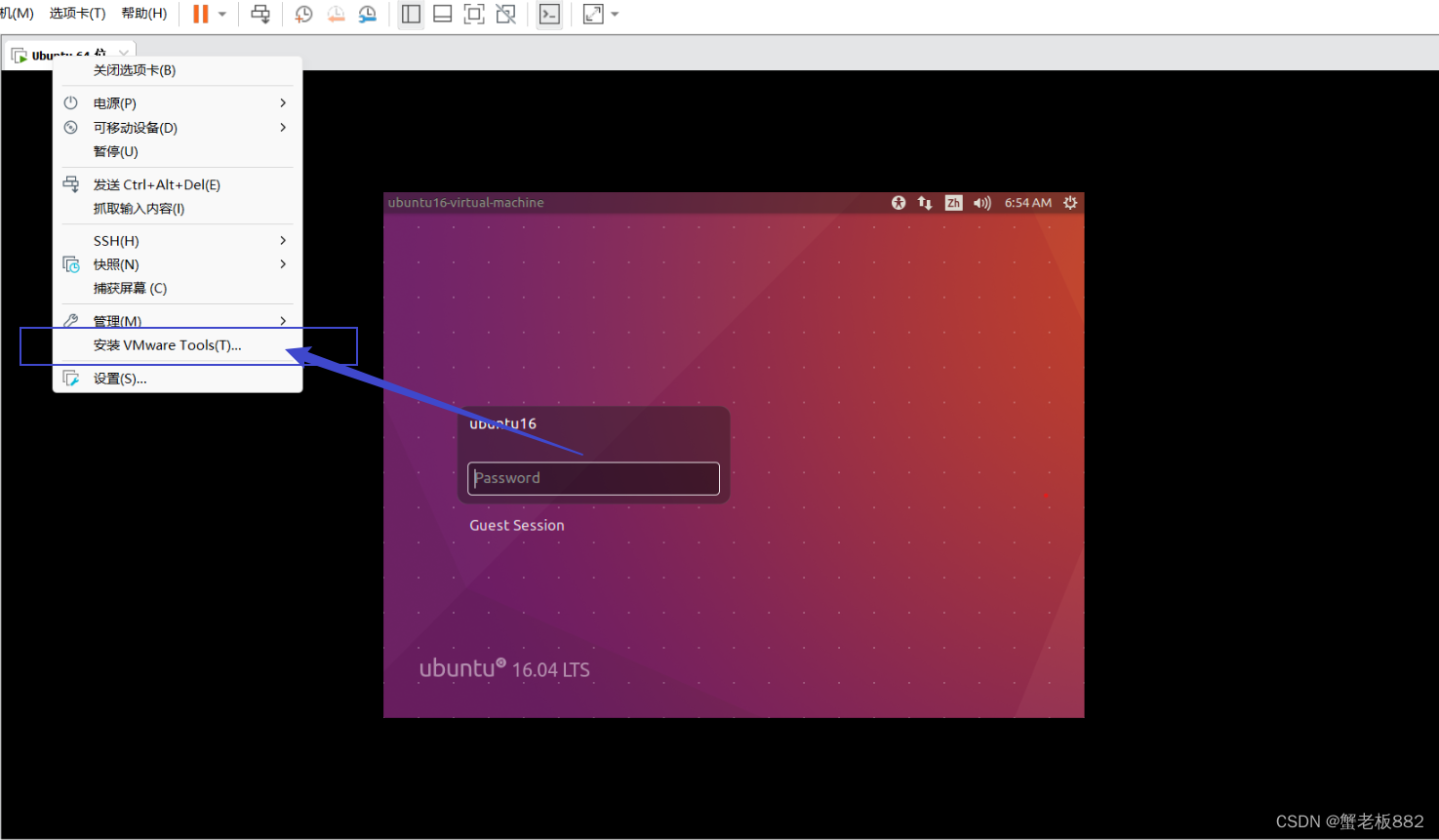Toggle the thumbnail bar view icon
The width and height of the screenshot is (1439, 840).
443,14
